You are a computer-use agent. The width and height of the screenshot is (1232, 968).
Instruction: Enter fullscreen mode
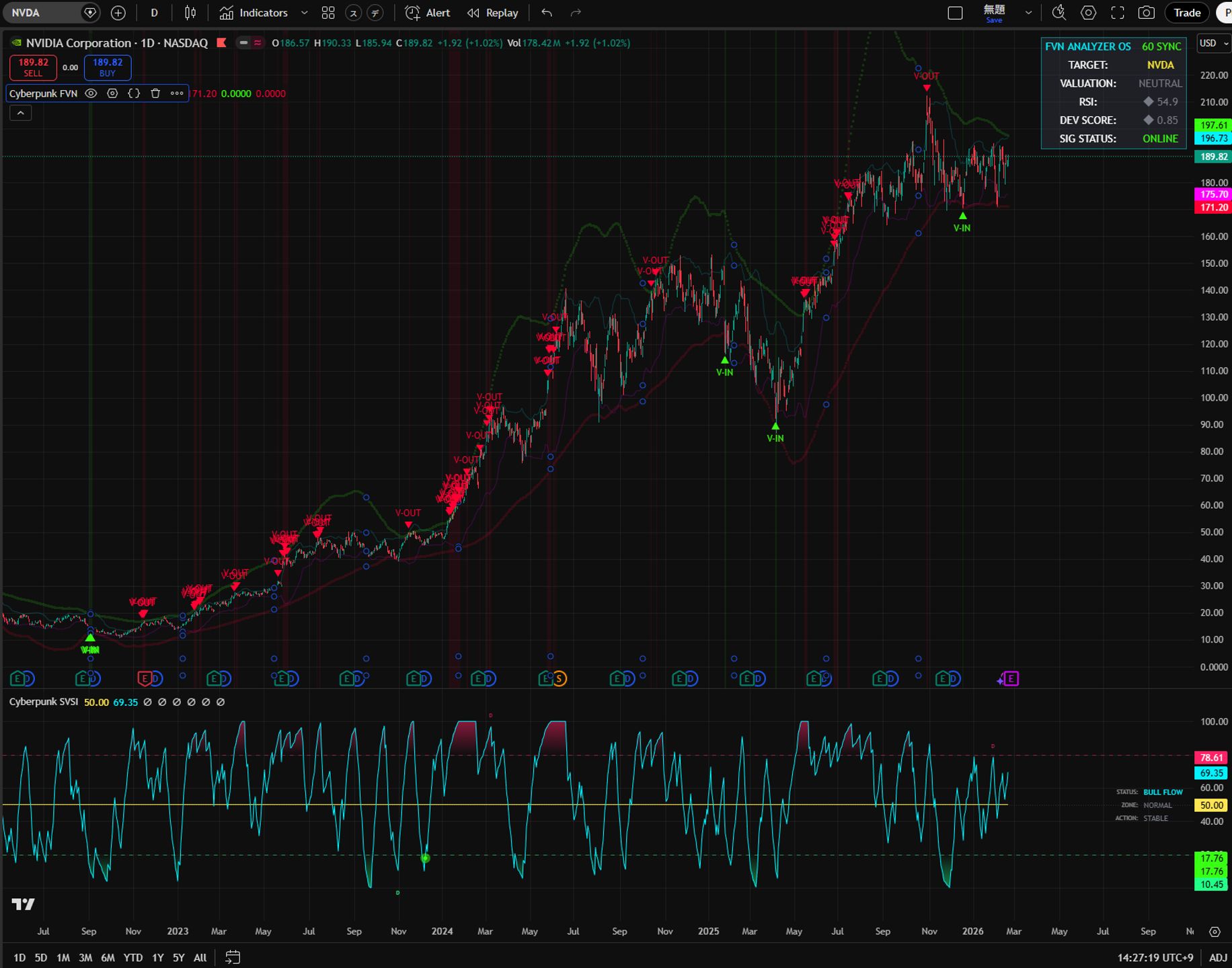tap(1118, 13)
